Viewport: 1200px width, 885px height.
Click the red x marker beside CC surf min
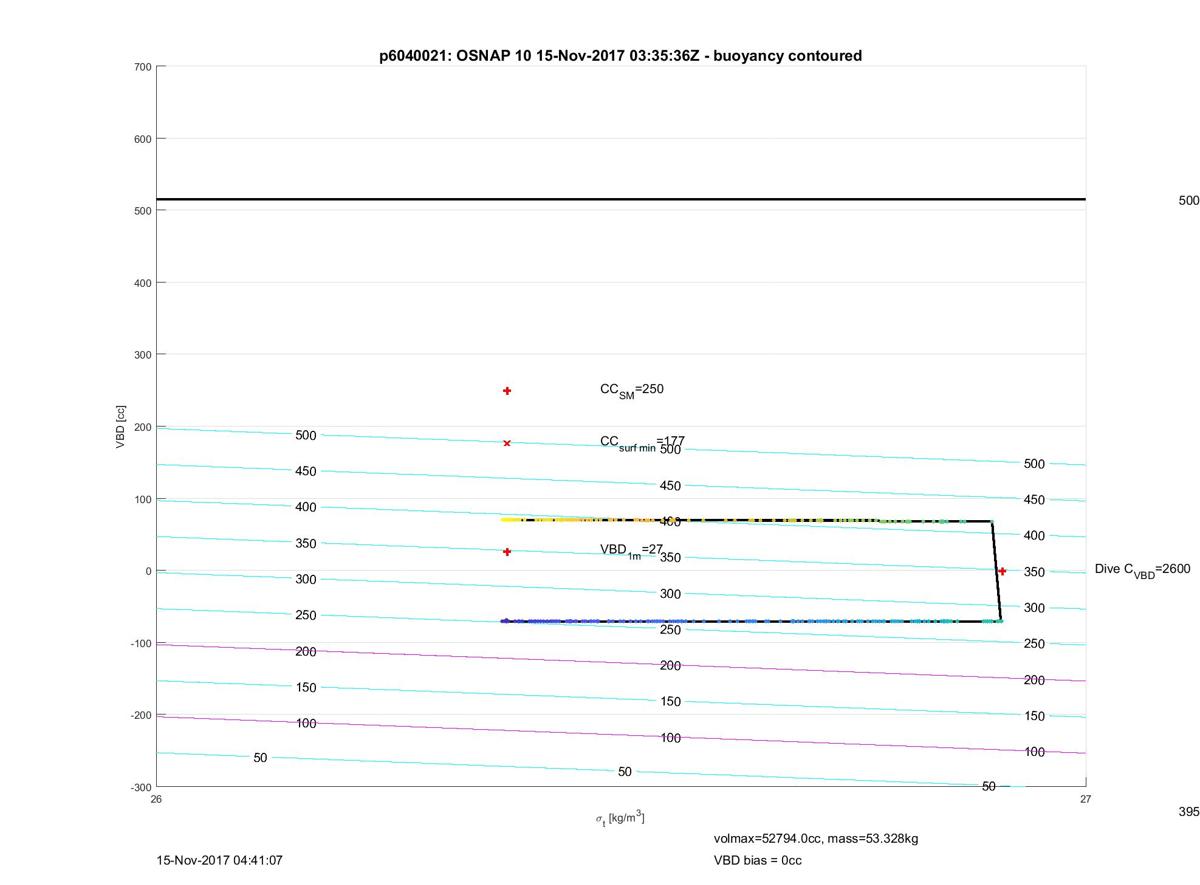507,443
